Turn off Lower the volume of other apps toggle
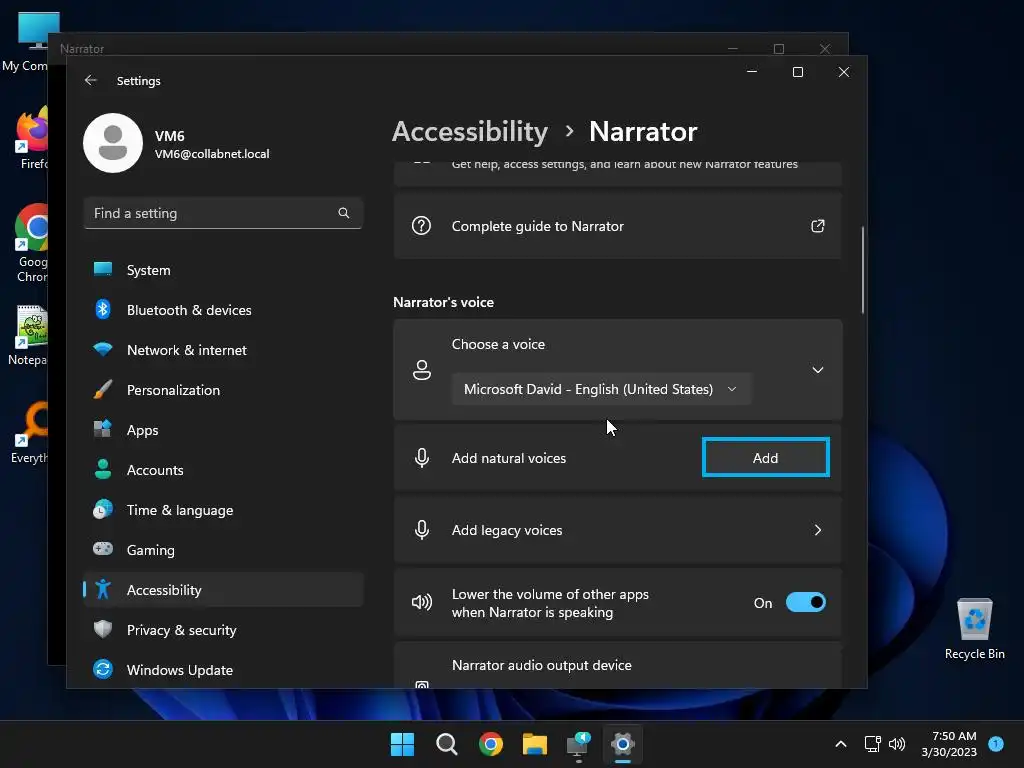This screenshot has width=1024, height=768. [x=806, y=602]
